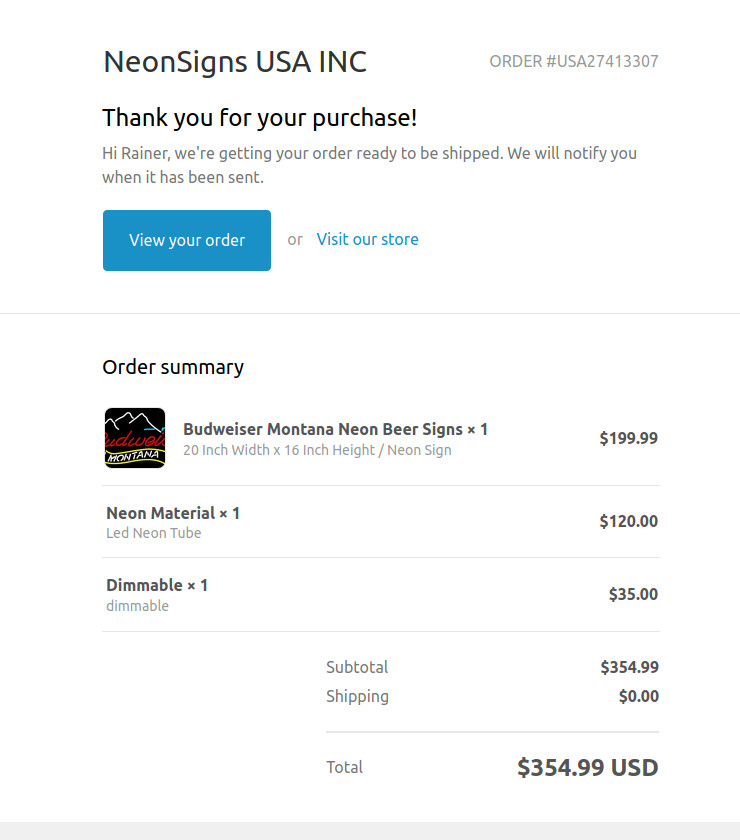Click the Shipping label
This screenshot has width=740, height=840.
tap(357, 696)
